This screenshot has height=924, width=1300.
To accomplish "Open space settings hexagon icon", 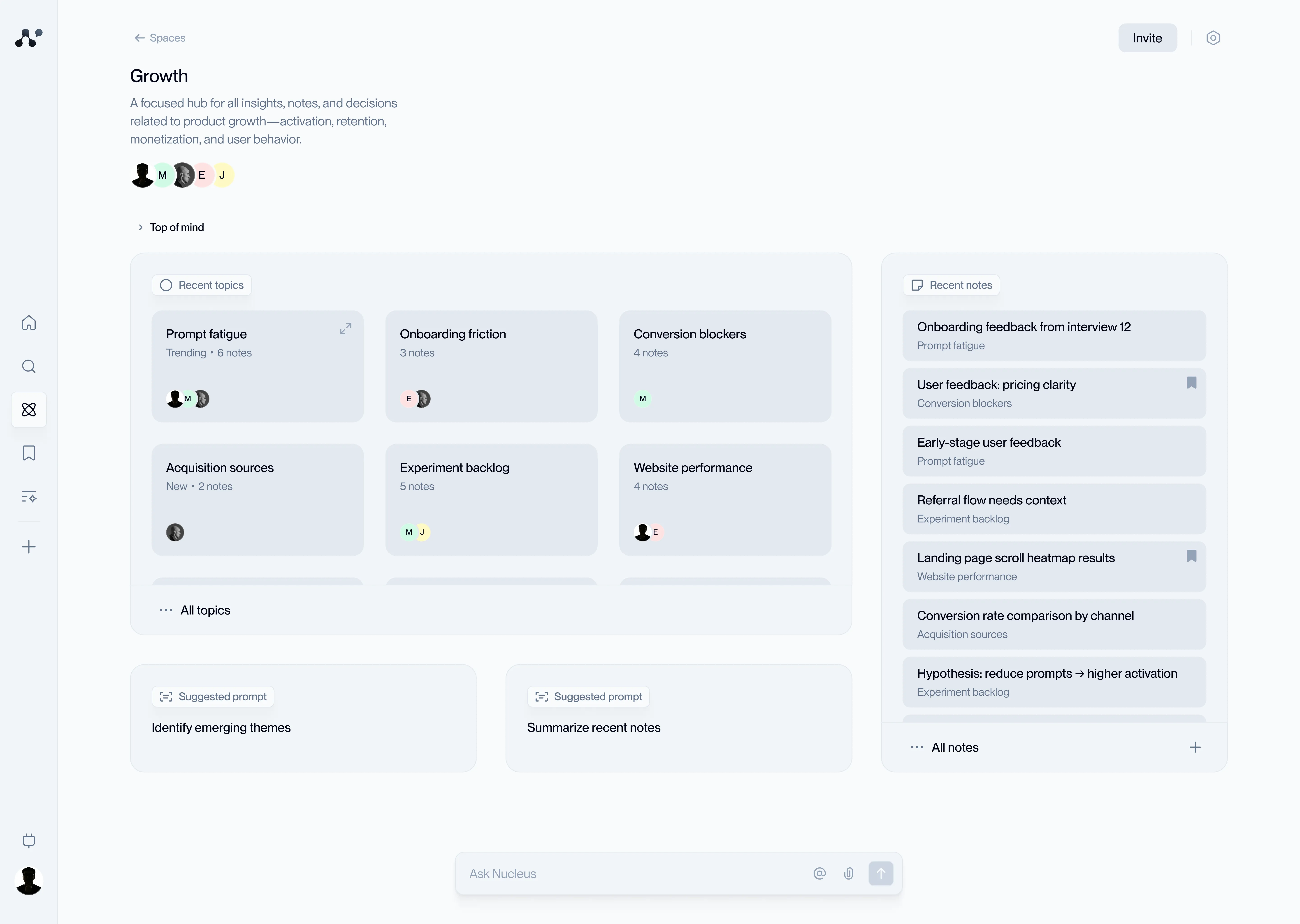I will coord(1213,38).
